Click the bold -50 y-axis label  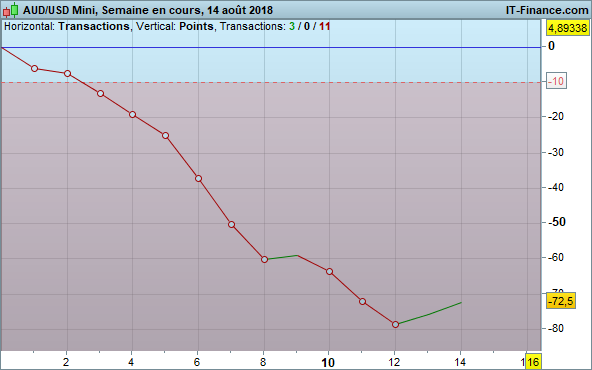[x=557, y=222]
